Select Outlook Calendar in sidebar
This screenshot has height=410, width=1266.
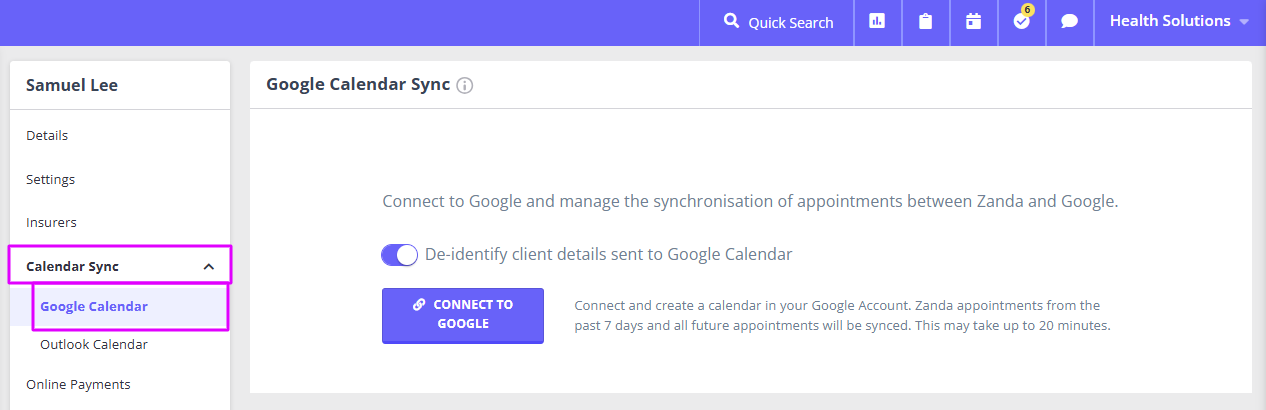click(x=94, y=344)
